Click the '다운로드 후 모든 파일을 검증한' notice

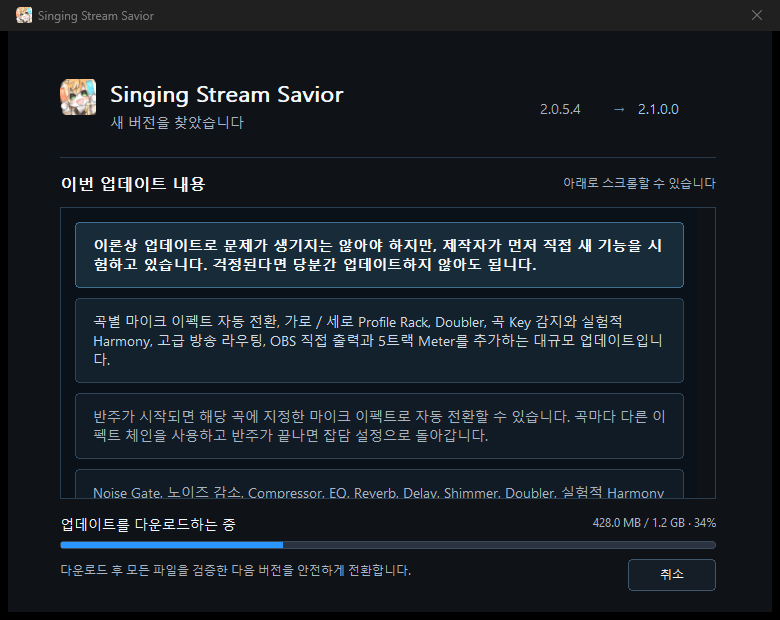click(236, 570)
